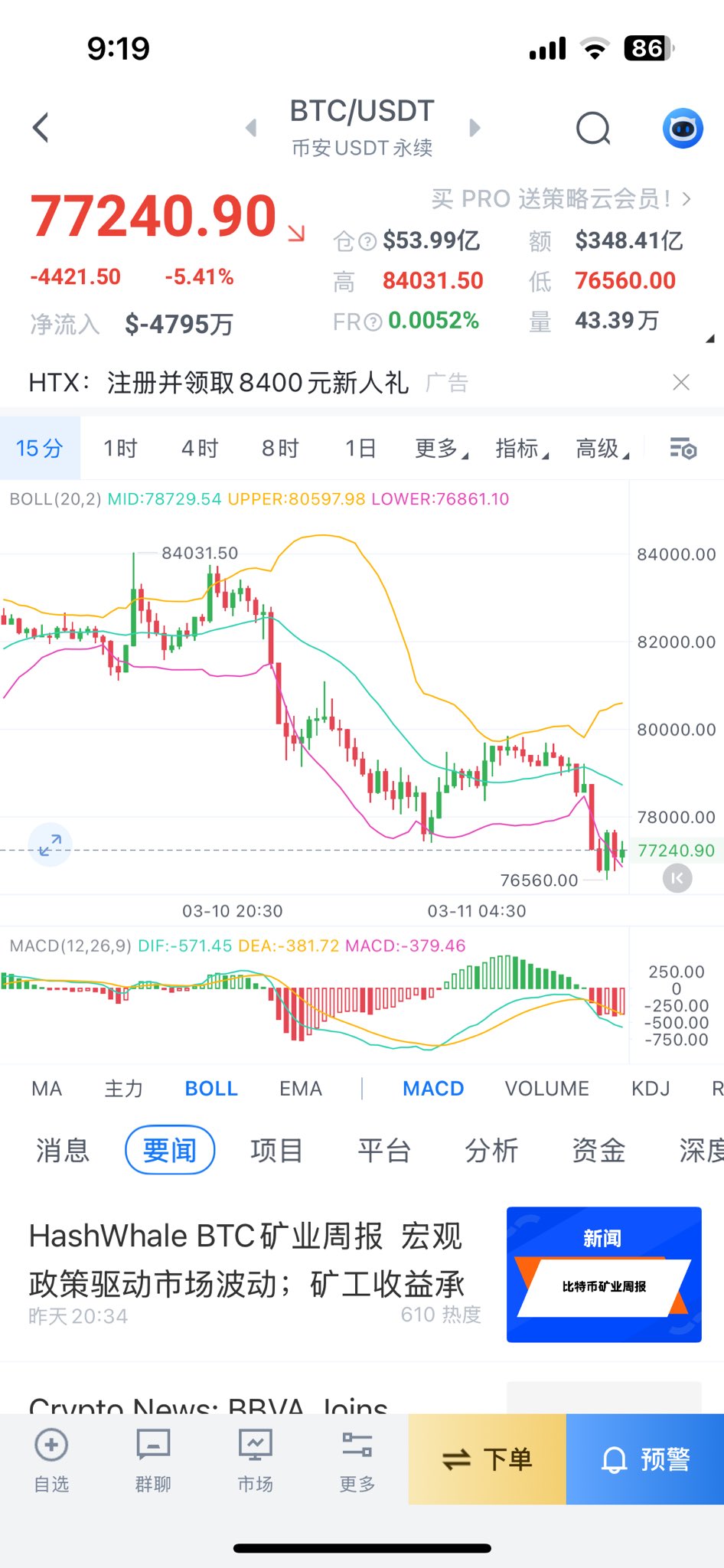Tap 量 43.39万 volume stat
This screenshot has height=1568, width=724.
(x=594, y=321)
